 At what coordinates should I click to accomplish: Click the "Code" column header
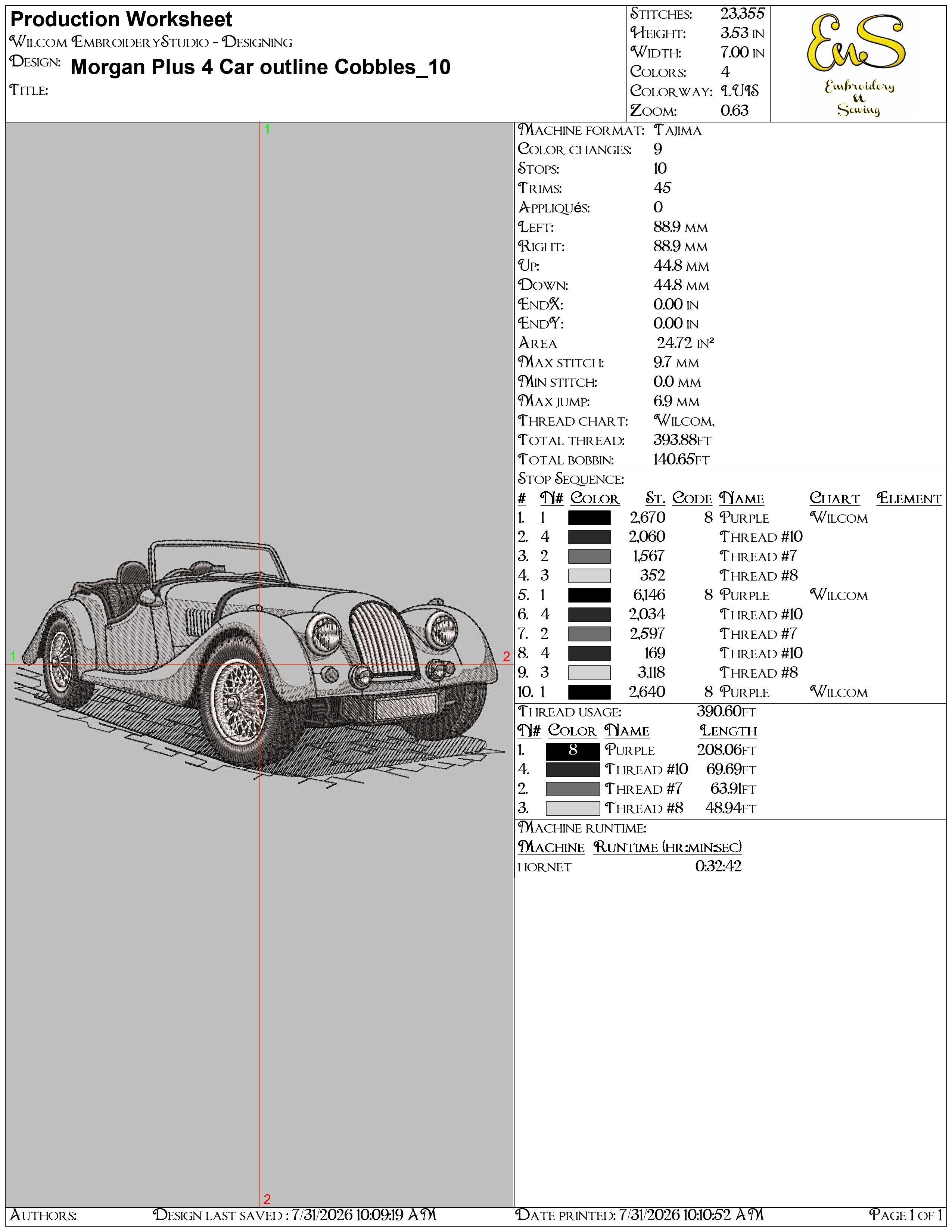pyautogui.click(x=693, y=499)
